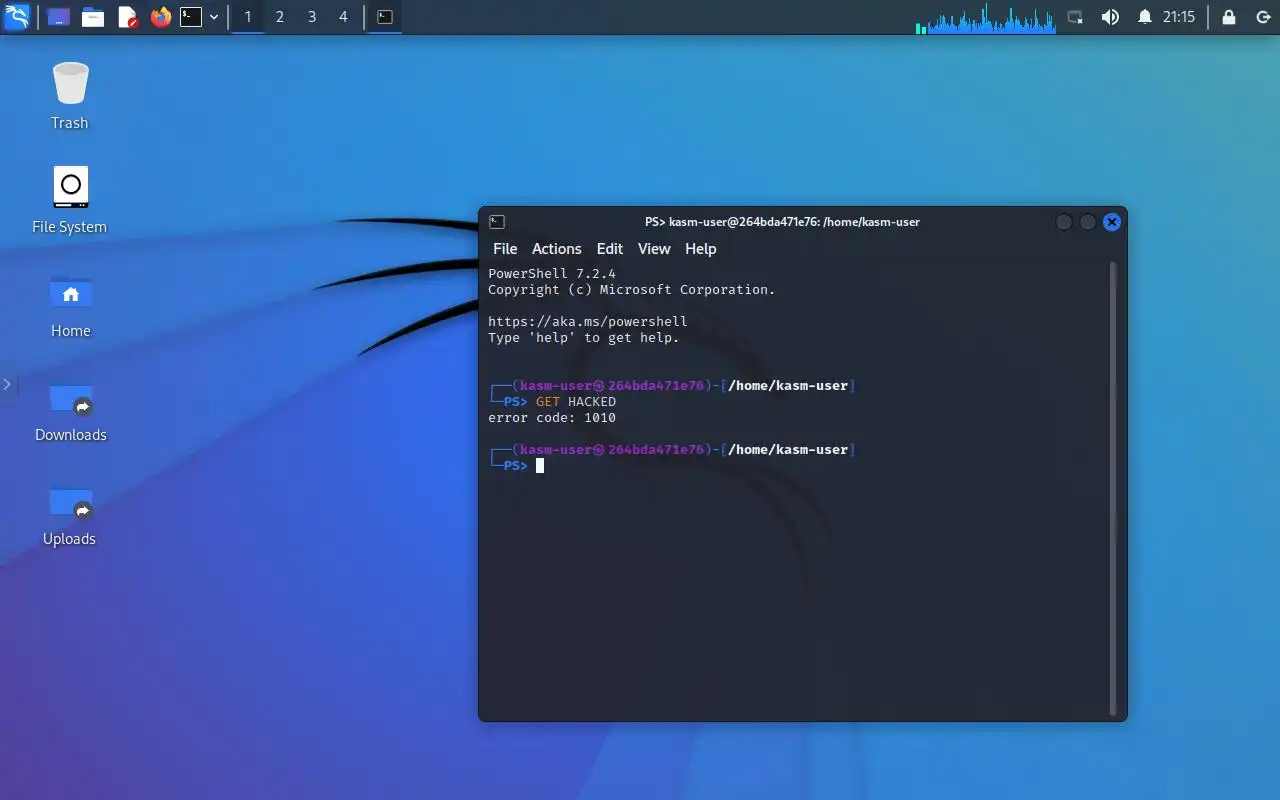Expand the terminal launcher dropdown arrow
Image resolution: width=1280 pixels, height=800 pixels.
click(x=214, y=17)
